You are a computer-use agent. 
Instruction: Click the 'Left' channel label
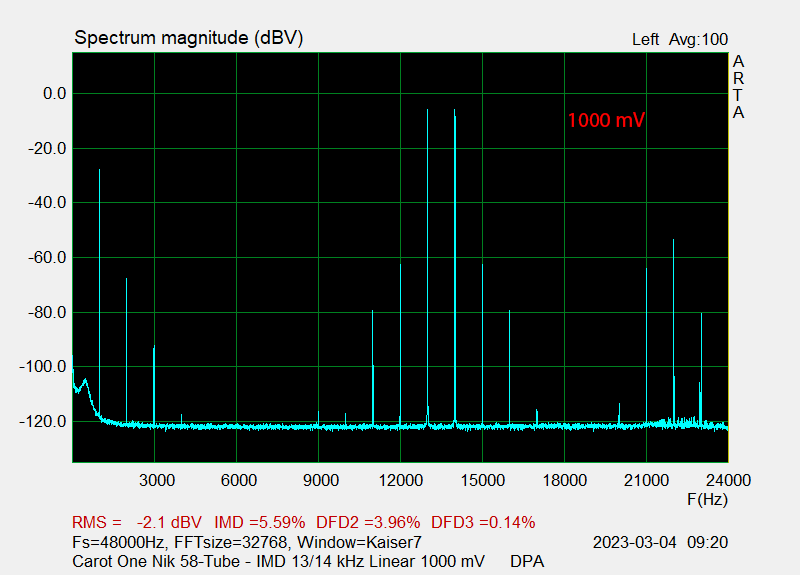point(645,40)
